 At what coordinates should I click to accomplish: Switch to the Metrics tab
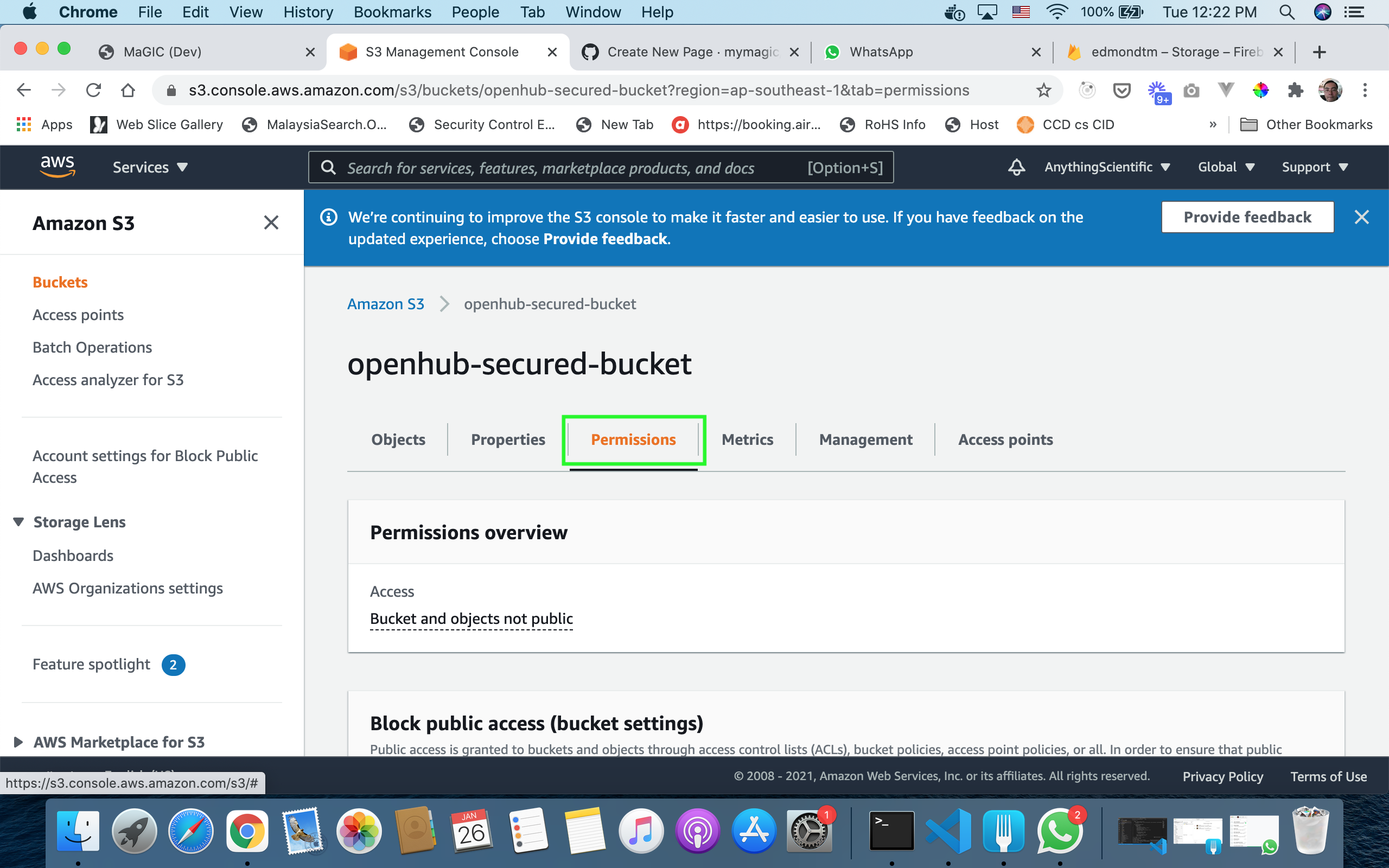coord(747,439)
